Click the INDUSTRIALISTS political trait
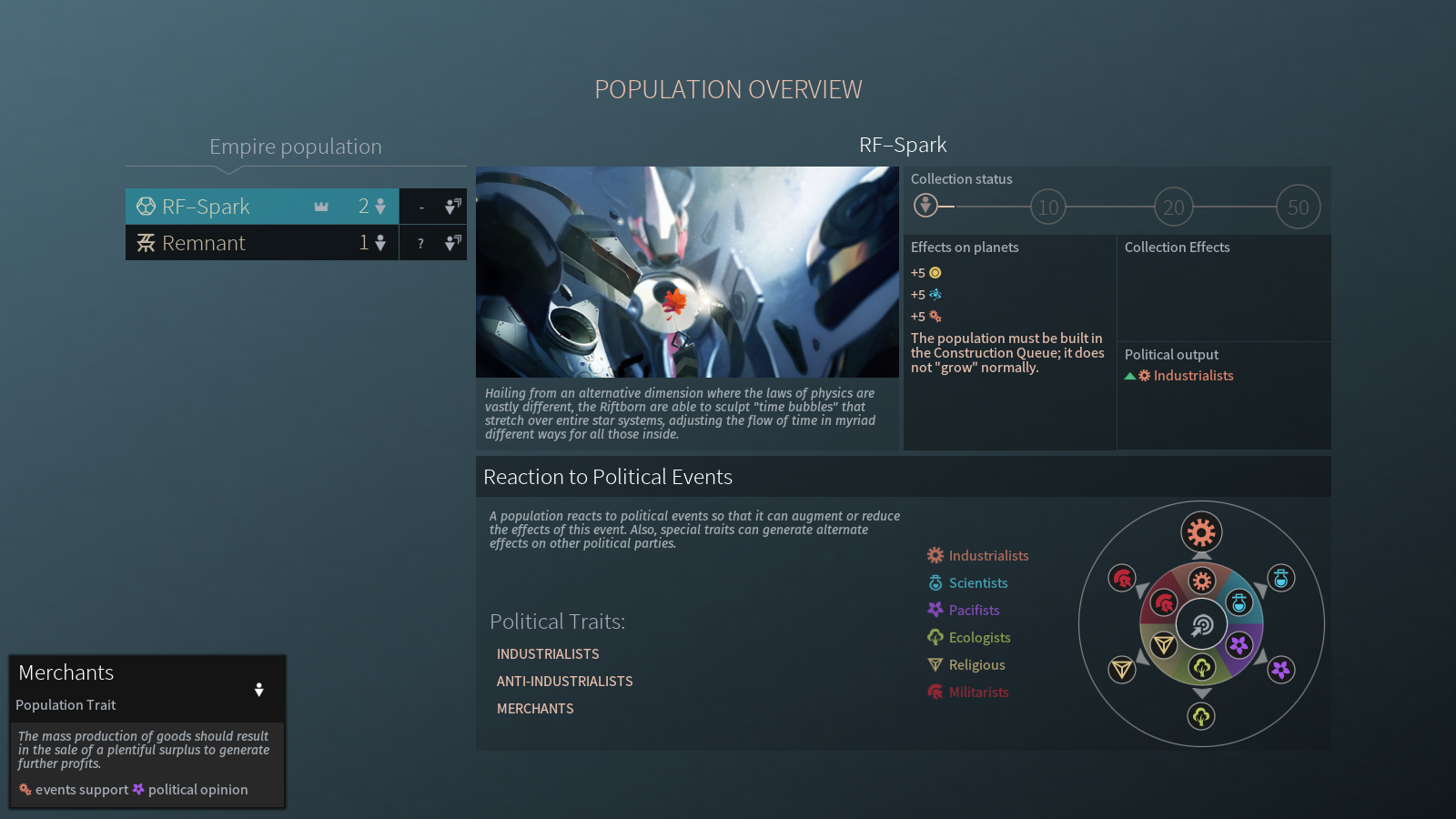This screenshot has width=1456, height=819. pos(548,654)
